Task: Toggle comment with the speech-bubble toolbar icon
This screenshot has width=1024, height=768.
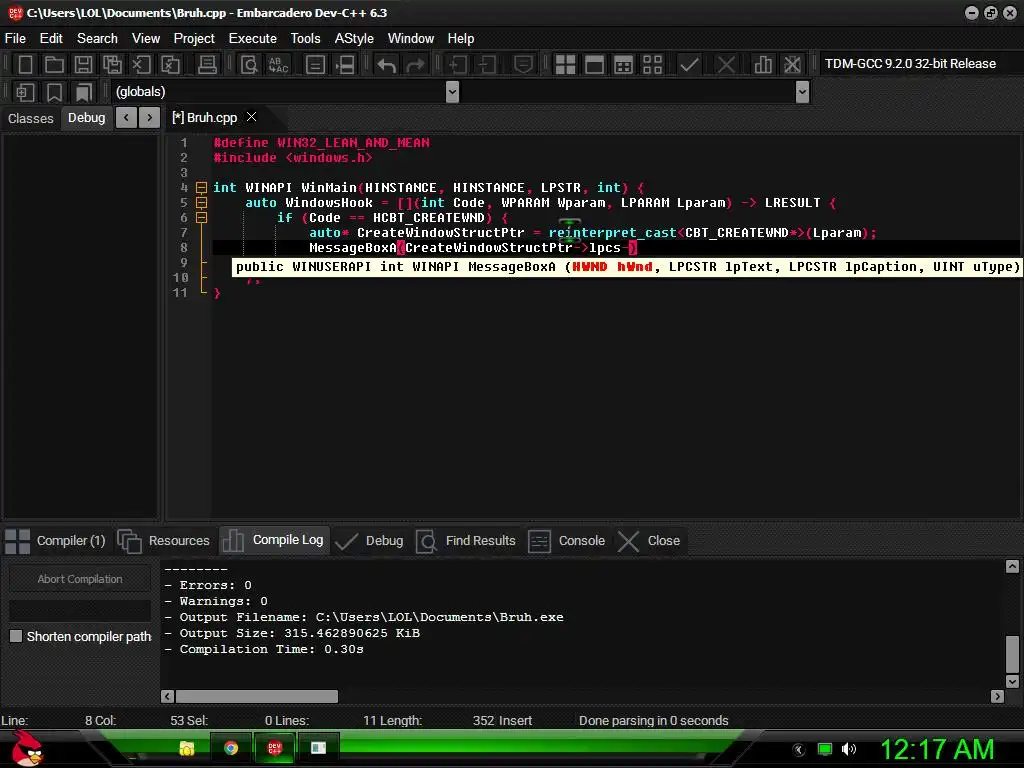Action: 523,64
